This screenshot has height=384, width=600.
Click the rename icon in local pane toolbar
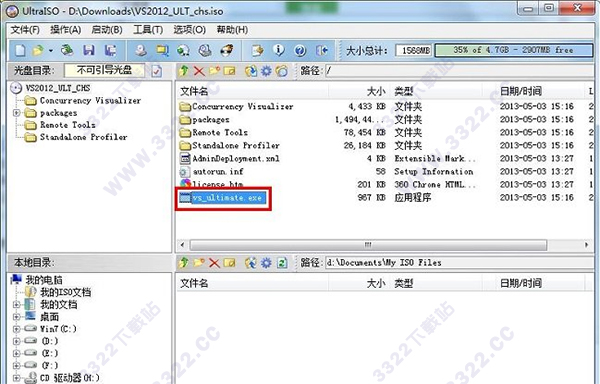click(230, 263)
